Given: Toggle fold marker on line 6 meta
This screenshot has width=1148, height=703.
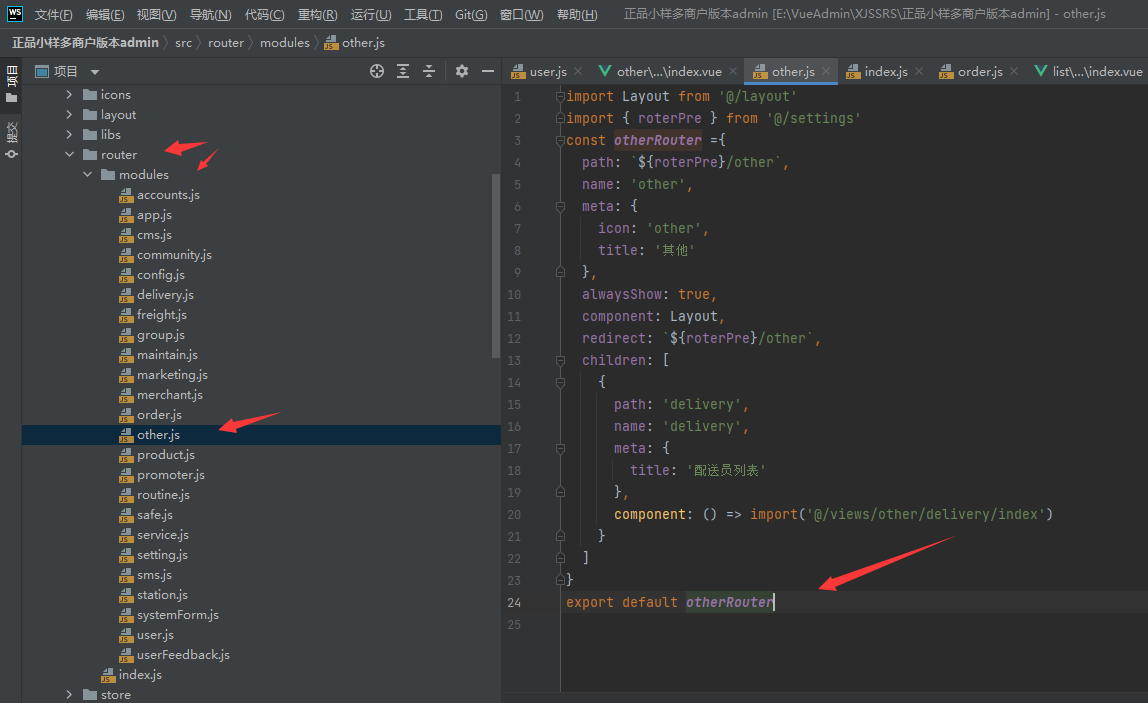Looking at the screenshot, I should (x=560, y=207).
